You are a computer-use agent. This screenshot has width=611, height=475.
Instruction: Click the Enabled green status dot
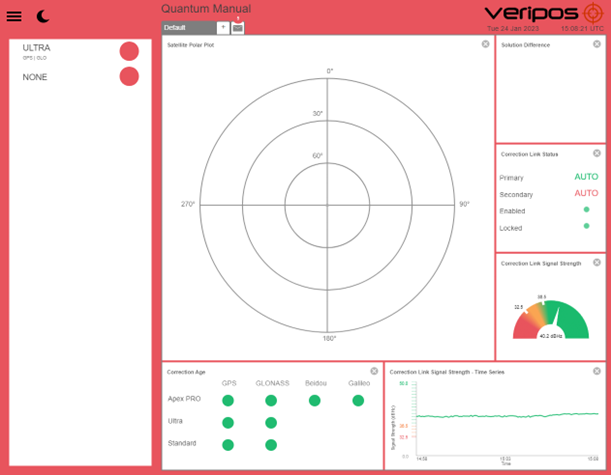click(586, 210)
